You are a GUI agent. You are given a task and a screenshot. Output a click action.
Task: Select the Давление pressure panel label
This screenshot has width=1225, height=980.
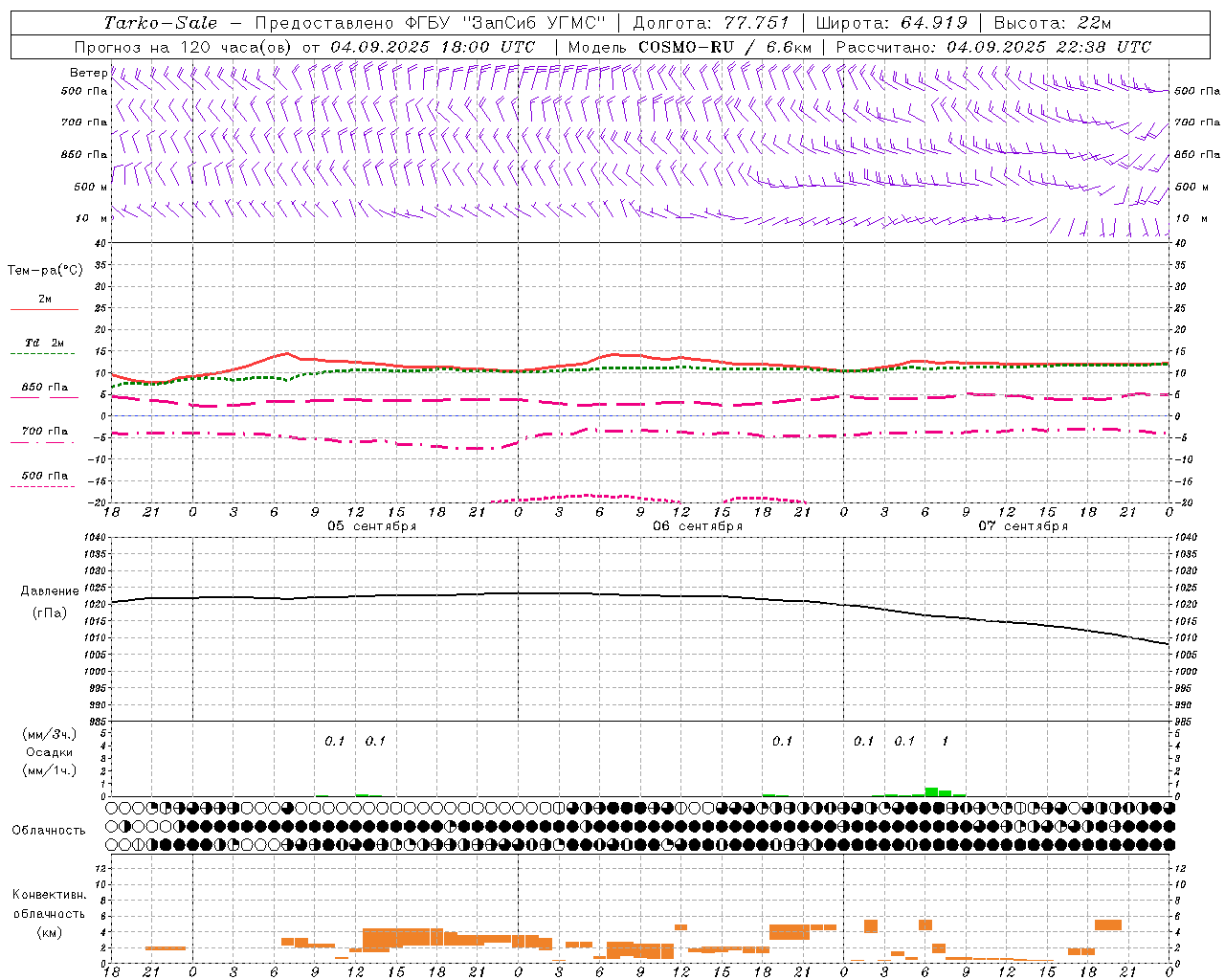click(50, 591)
